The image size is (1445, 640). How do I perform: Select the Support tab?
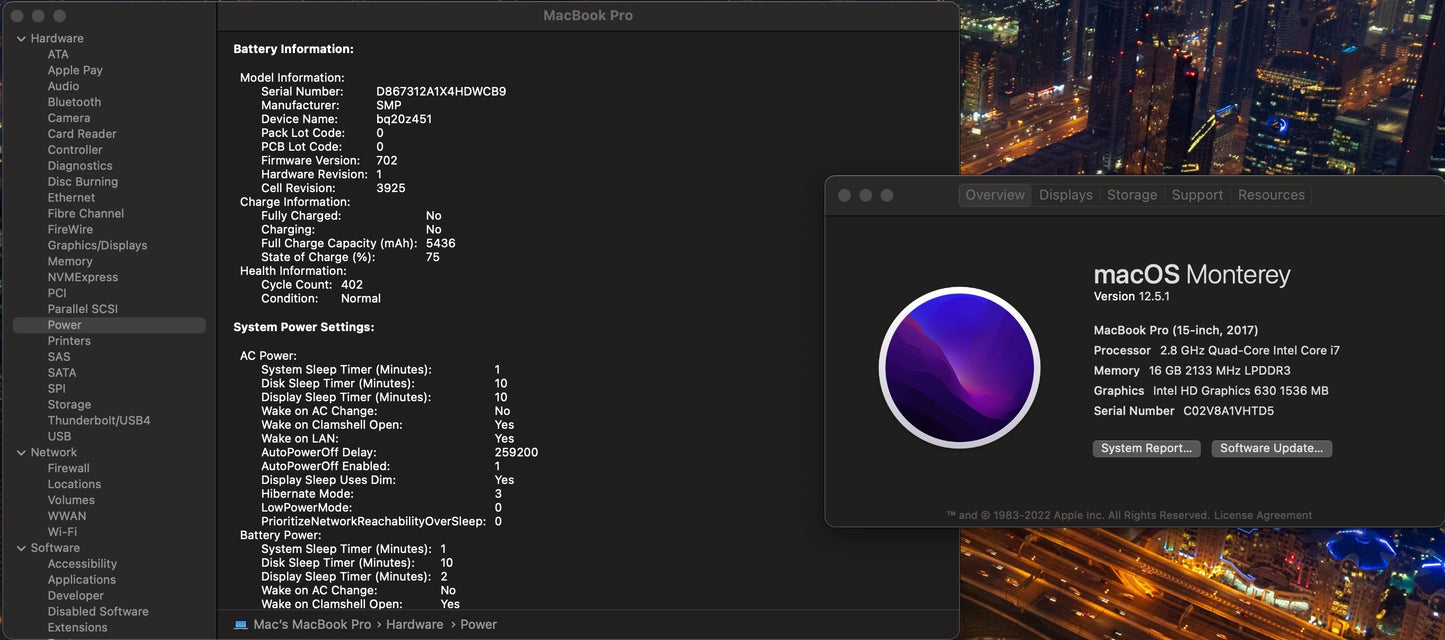[1197, 195]
